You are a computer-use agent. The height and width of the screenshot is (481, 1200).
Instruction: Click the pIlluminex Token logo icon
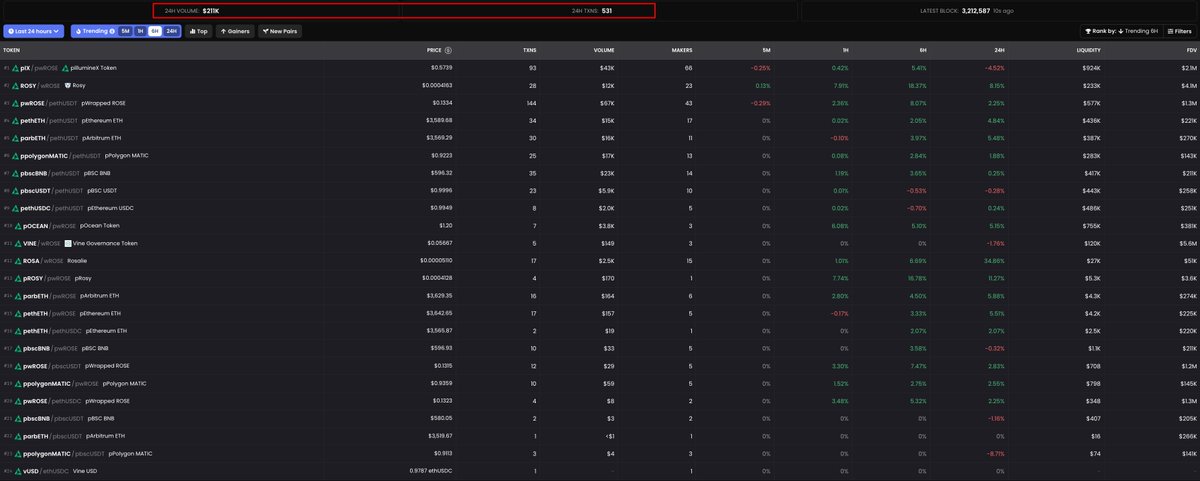tap(66, 68)
